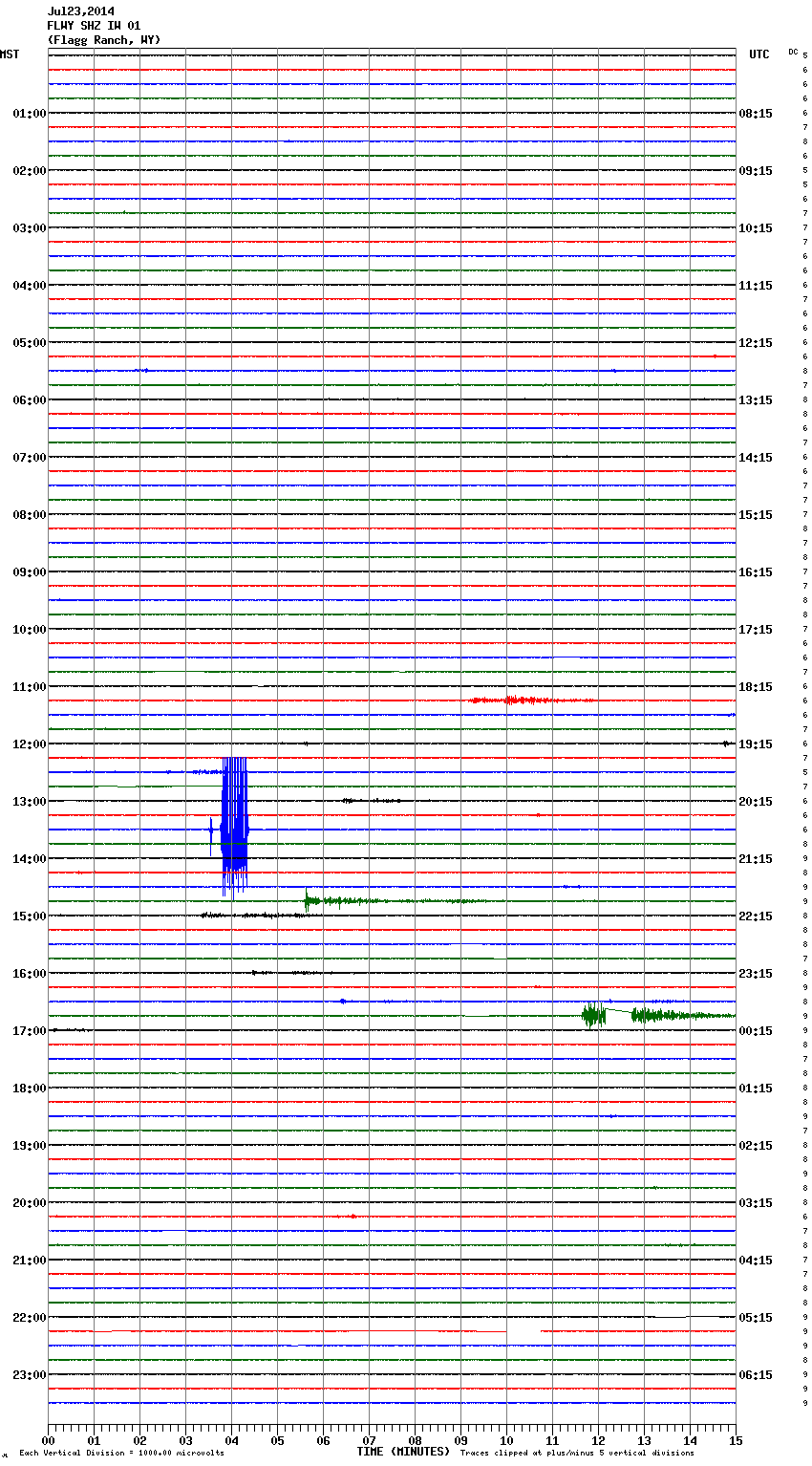This screenshot has height=1466, width=812.
Task: Click the 07:00 MST hour label
Action: [30, 458]
